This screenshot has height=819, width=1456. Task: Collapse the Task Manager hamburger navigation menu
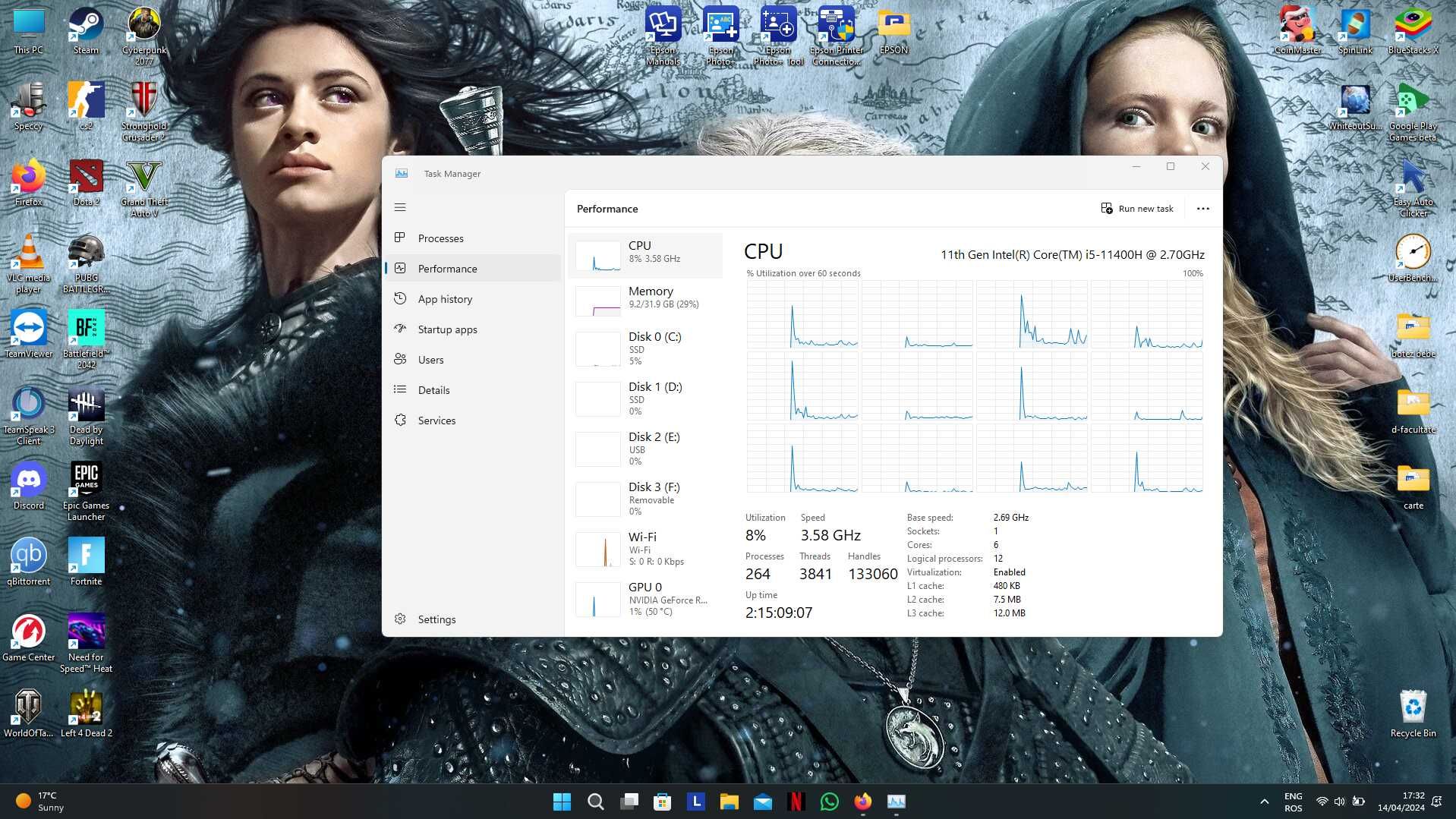[400, 207]
